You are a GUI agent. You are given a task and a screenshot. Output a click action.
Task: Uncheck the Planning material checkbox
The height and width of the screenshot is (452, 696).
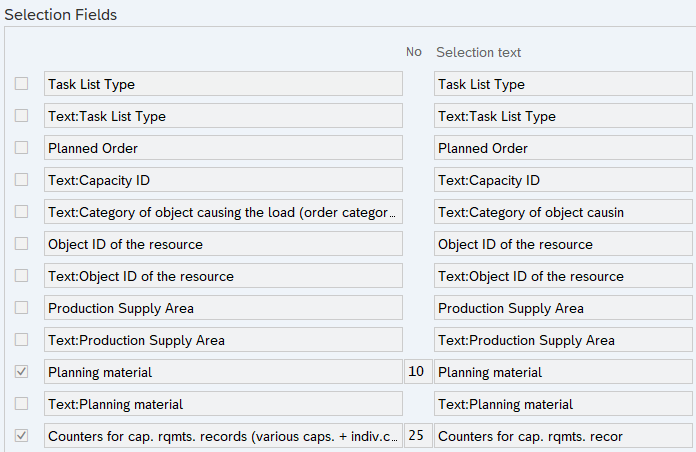(21, 372)
